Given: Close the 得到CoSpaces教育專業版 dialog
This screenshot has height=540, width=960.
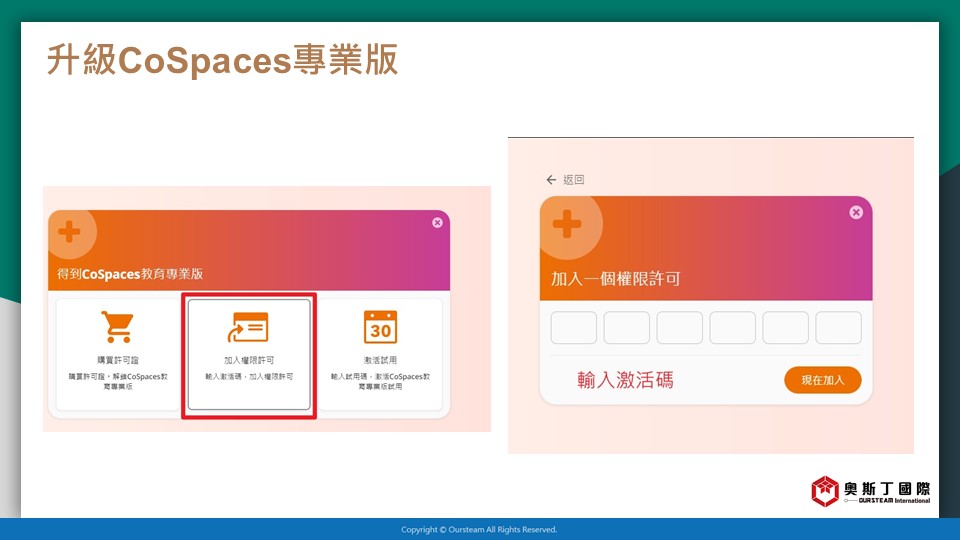Looking at the screenshot, I should [x=437, y=223].
